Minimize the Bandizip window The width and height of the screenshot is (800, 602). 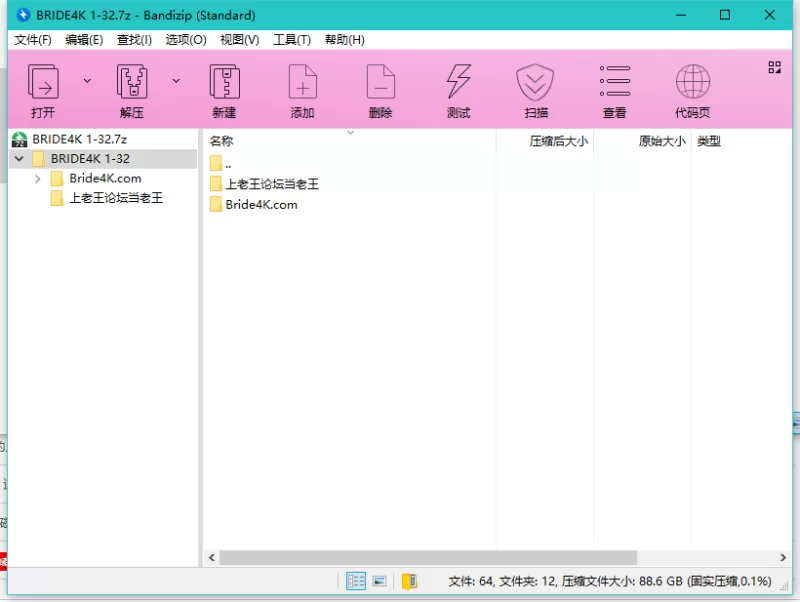coord(681,15)
